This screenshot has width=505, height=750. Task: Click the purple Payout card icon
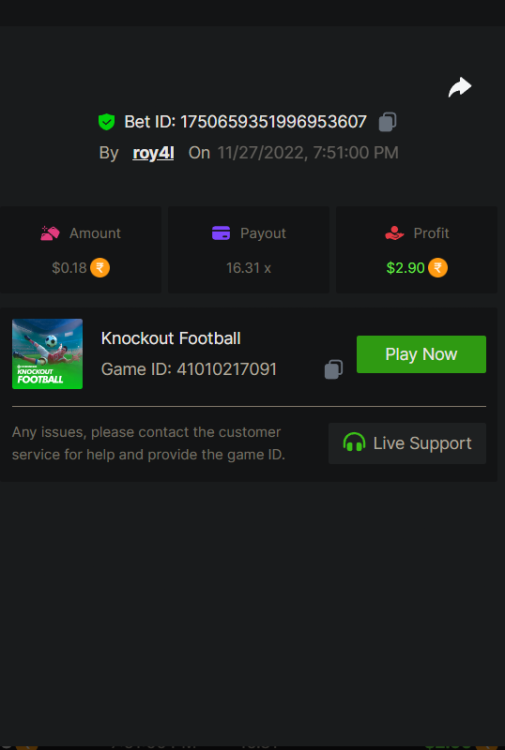coord(221,233)
